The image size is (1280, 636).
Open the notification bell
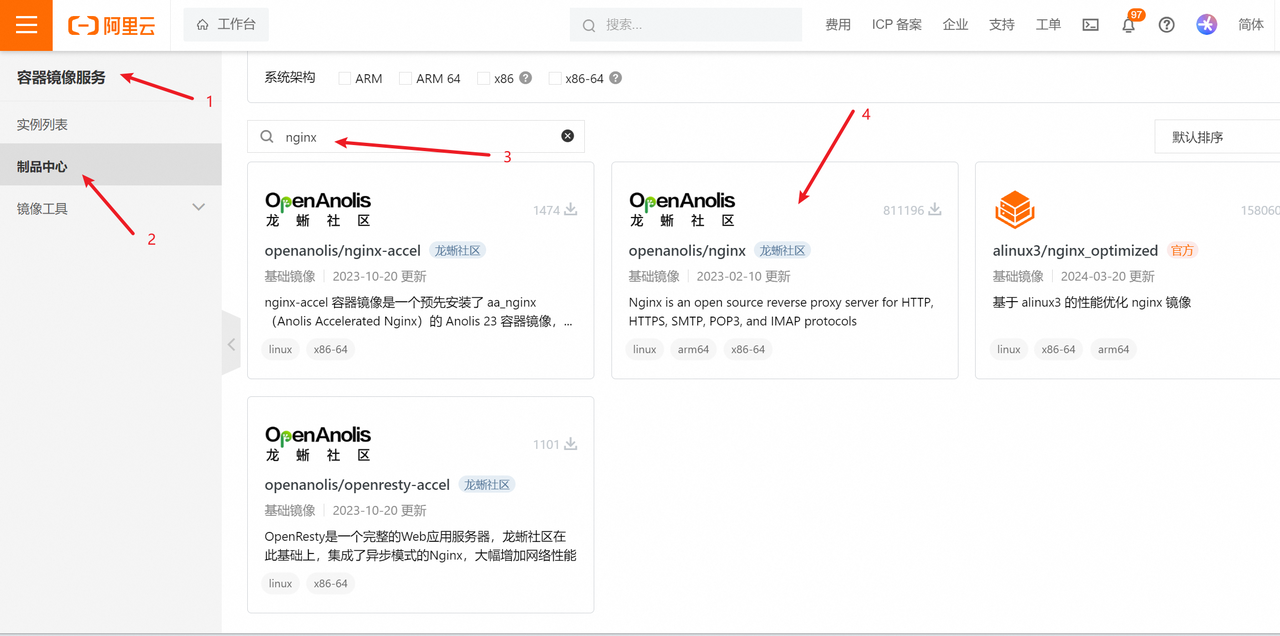tap(1128, 25)
